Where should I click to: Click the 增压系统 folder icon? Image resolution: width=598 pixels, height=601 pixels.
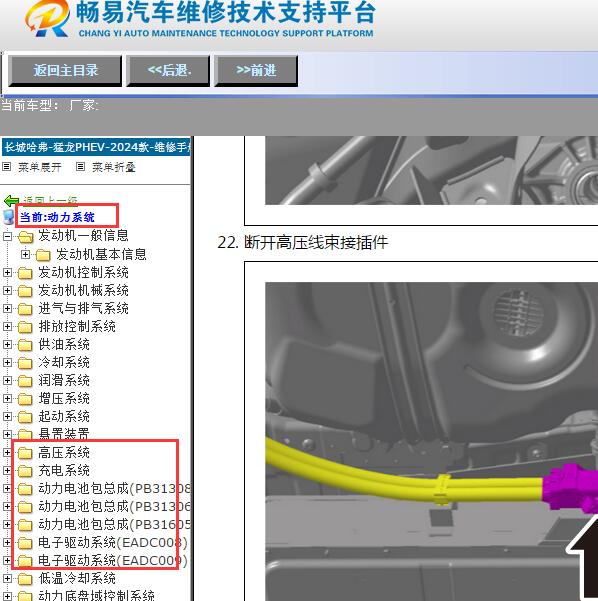click(x=25, y=399)
